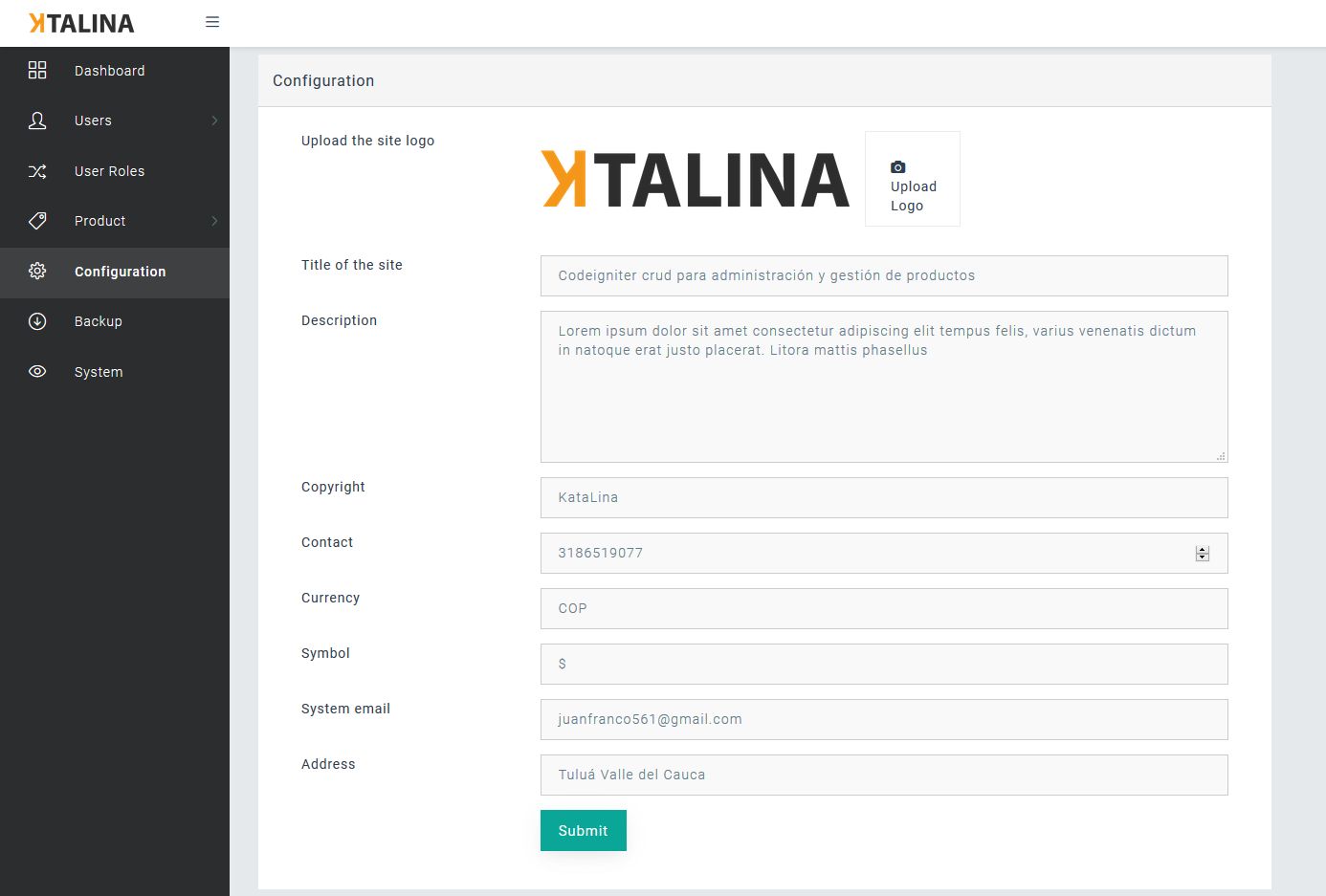Click the System eye icon
The image size is (1326, 896).
point(37,371)
